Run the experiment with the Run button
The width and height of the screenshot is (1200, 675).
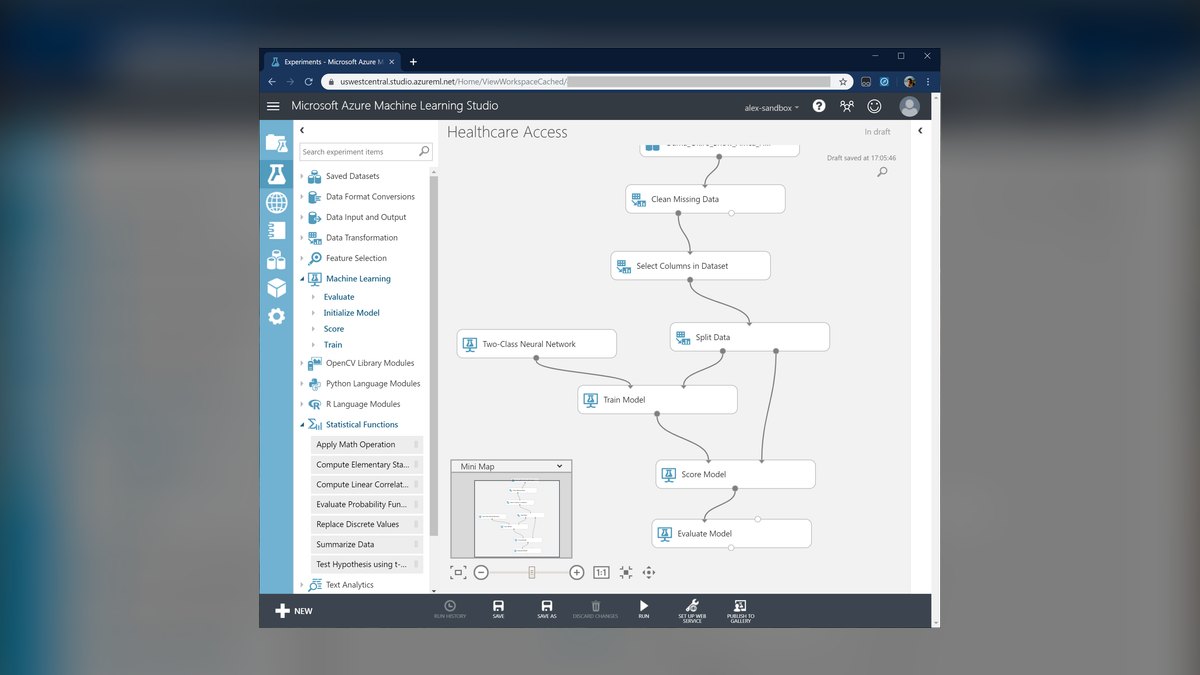coord(644,610)
